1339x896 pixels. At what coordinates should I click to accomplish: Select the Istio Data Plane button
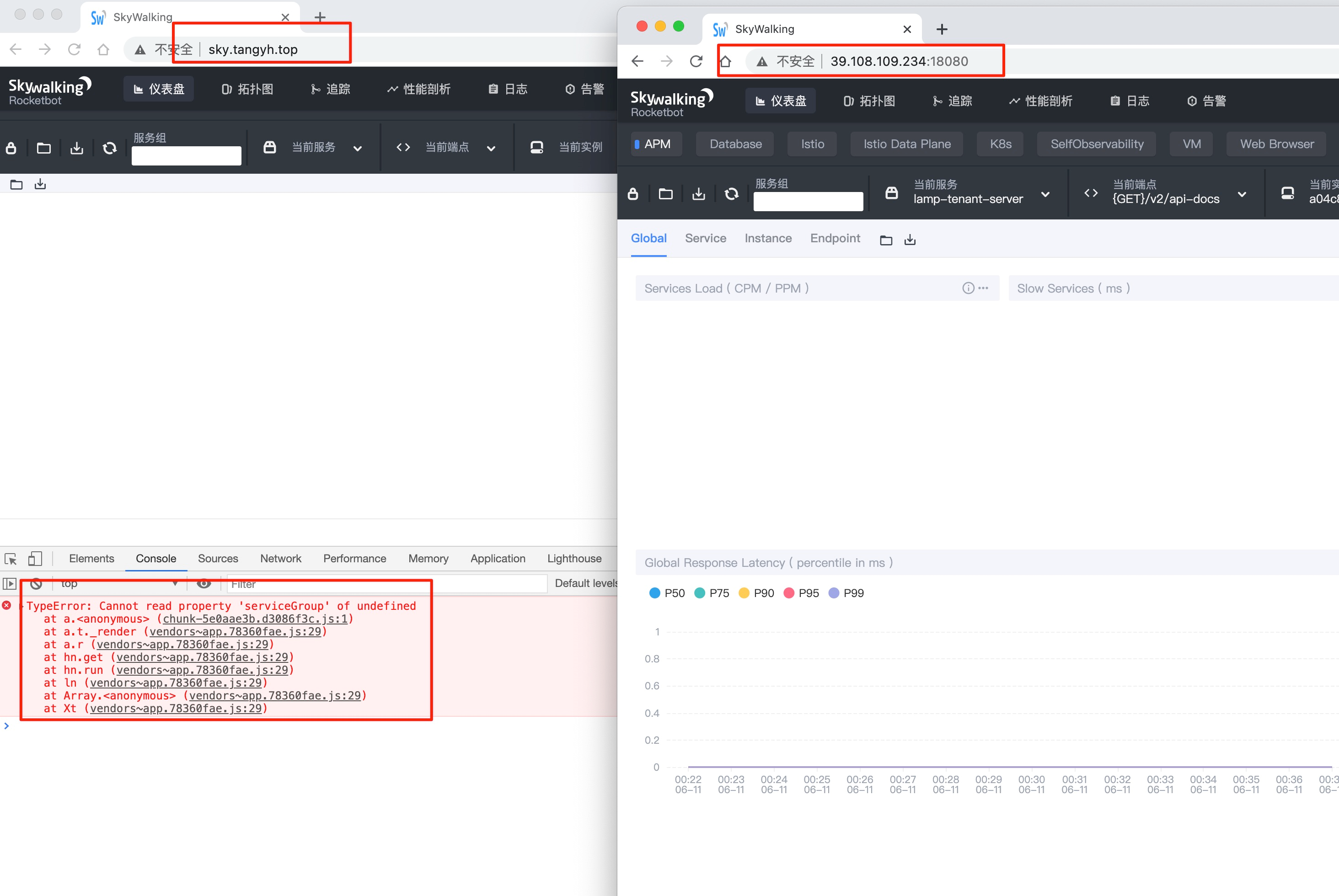[x=906, y=144]
